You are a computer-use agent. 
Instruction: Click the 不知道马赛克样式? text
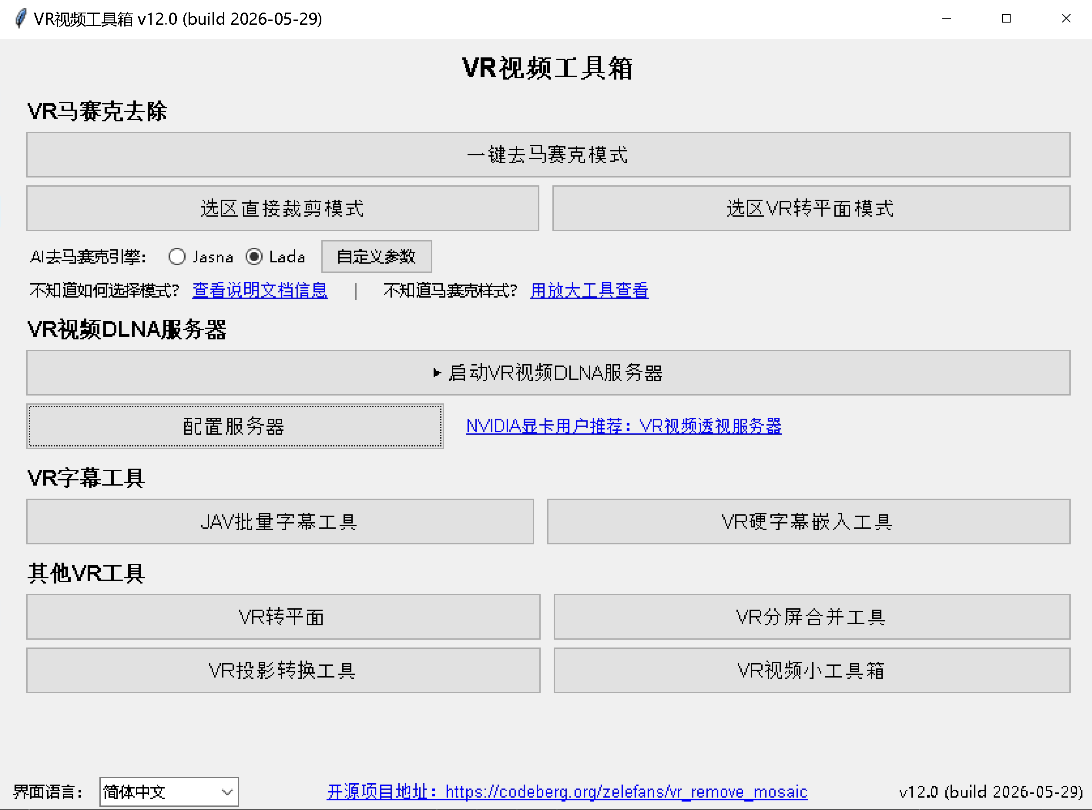click(x=451, y=290)
